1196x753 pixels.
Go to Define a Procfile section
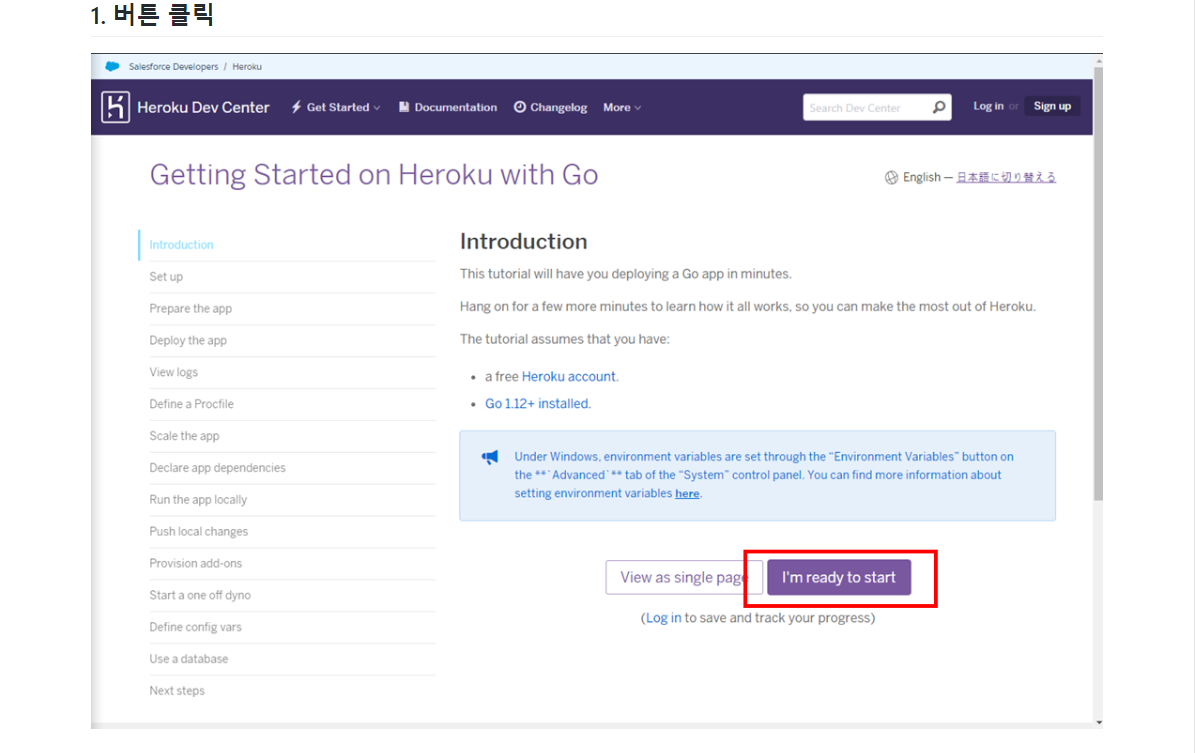tap(191, 404)
